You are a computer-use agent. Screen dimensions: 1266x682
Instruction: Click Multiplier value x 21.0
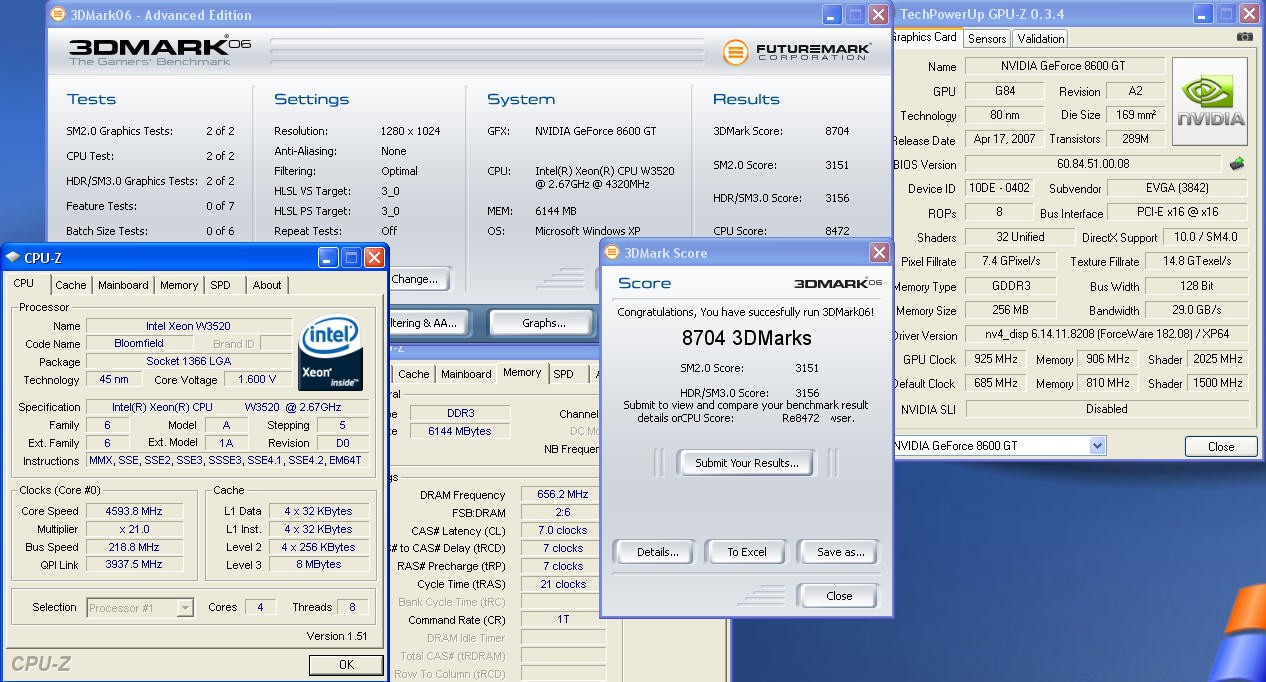pyautogui.click(x=133, y=529)
